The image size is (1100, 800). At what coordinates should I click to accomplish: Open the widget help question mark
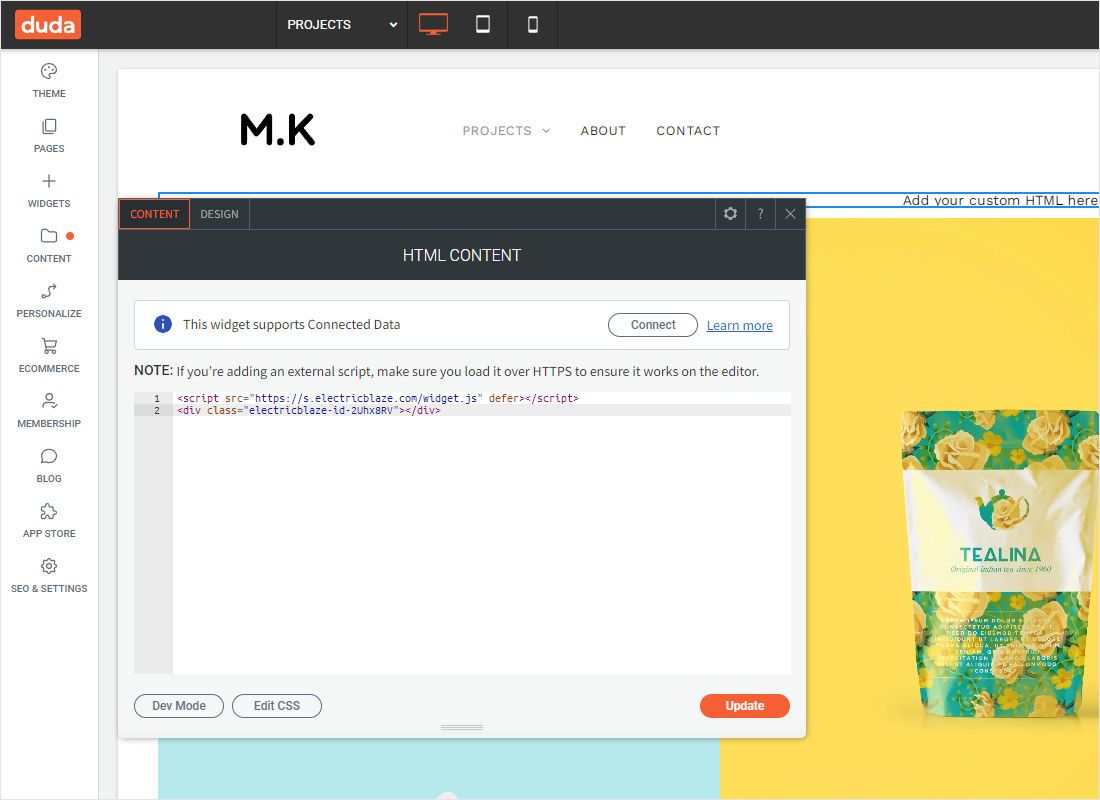click(x=760, y=213)
